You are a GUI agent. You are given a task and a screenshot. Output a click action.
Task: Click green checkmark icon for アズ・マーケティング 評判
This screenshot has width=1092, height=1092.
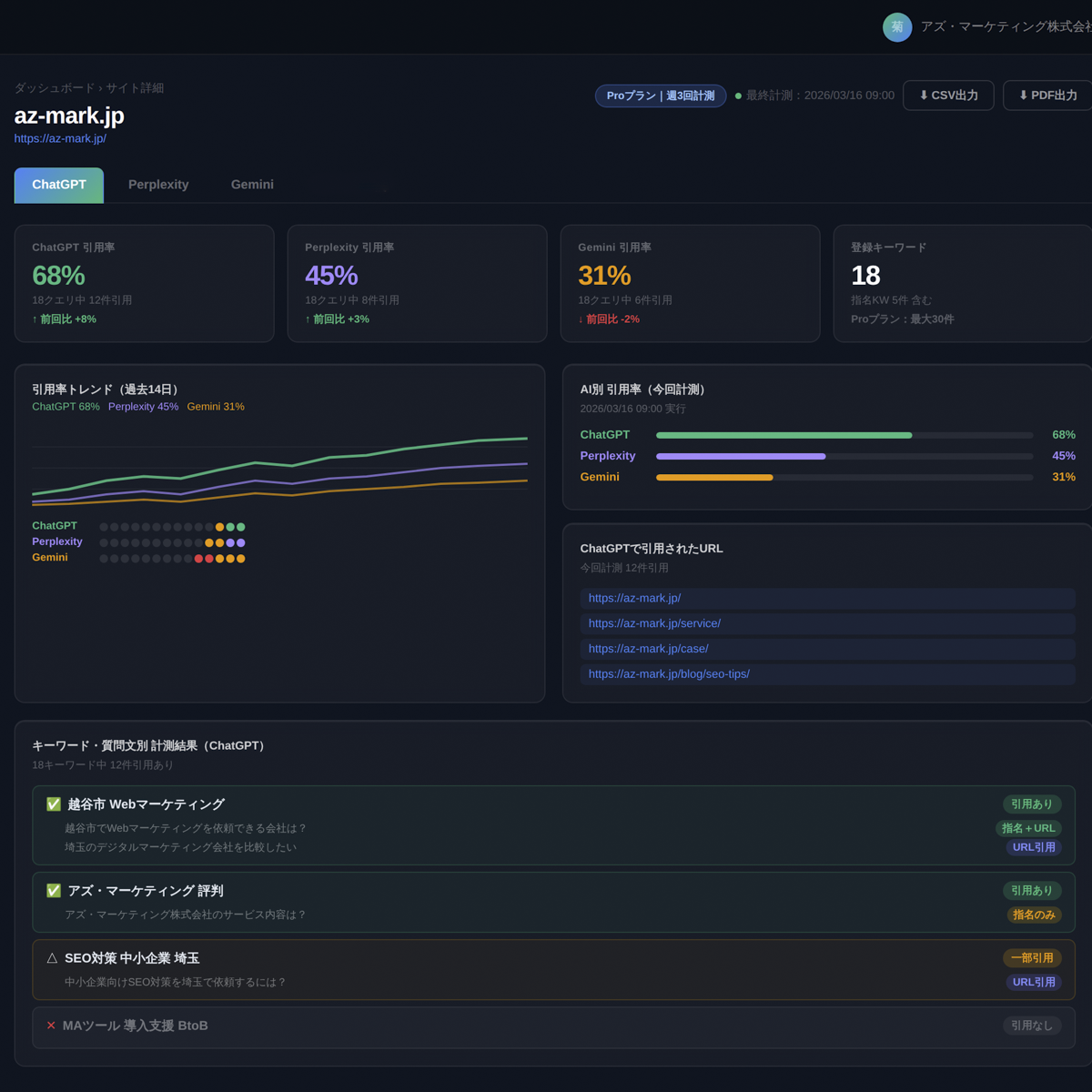pos(54,891)
